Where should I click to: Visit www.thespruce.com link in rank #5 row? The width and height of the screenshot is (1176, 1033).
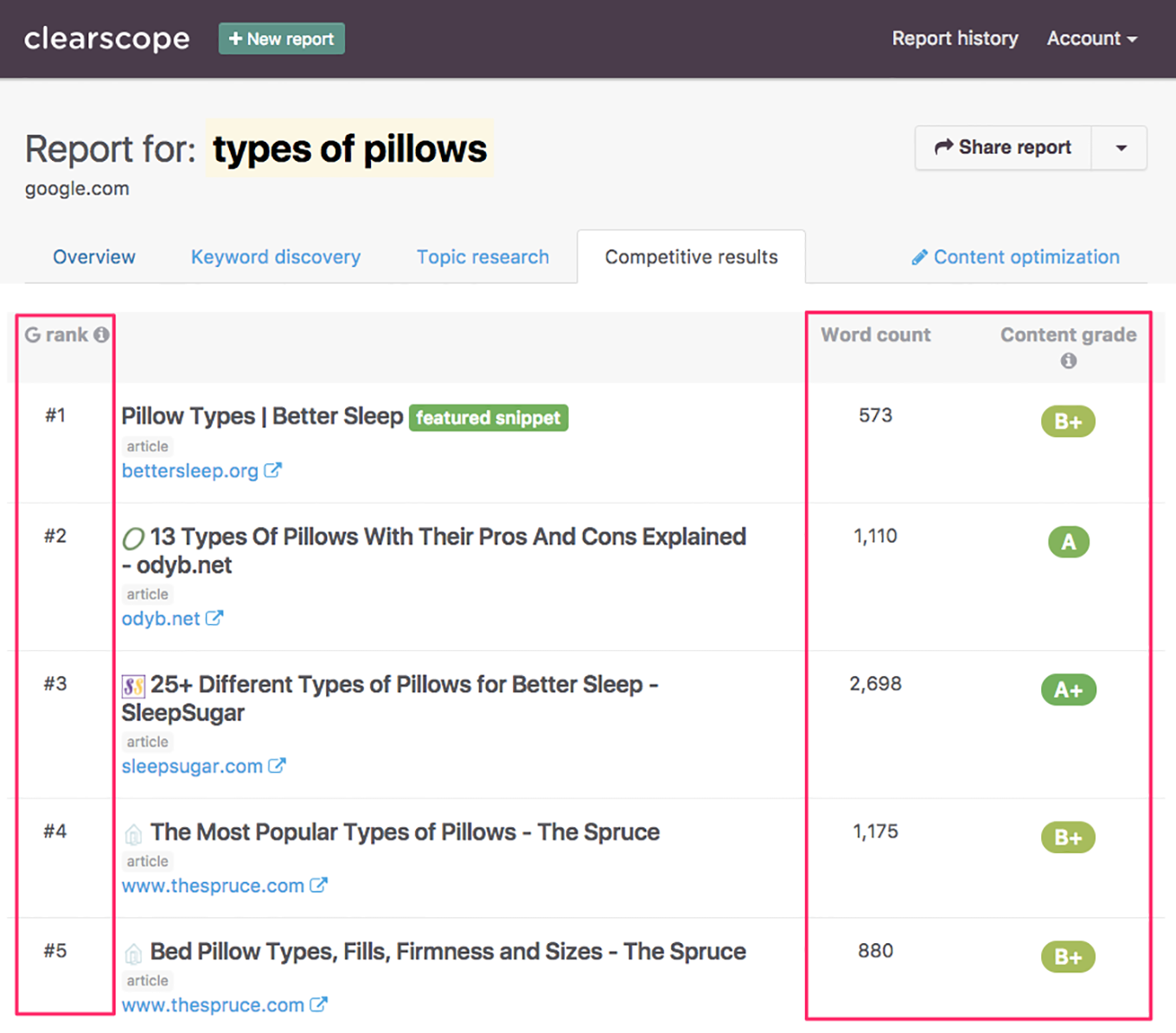pyautogui.click(x=213, y=1005)
